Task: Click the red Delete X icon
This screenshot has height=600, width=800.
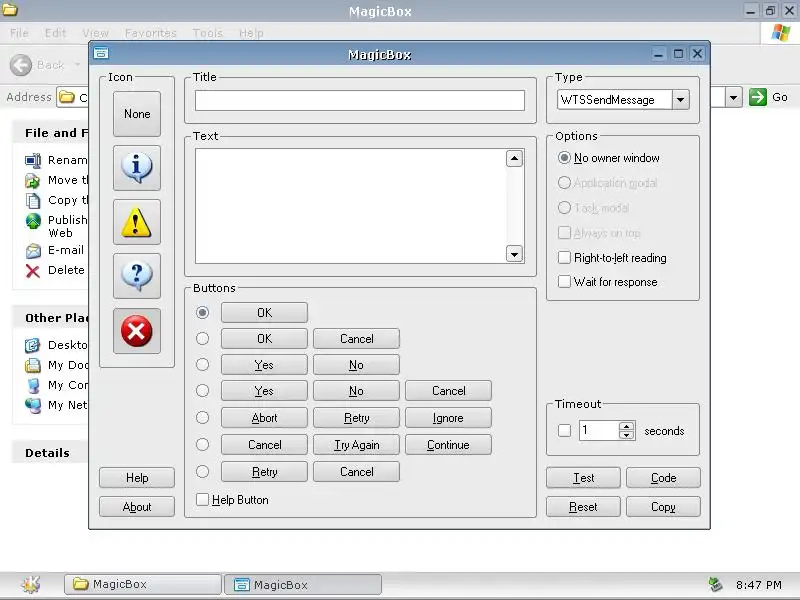Action: pos(33,270)
